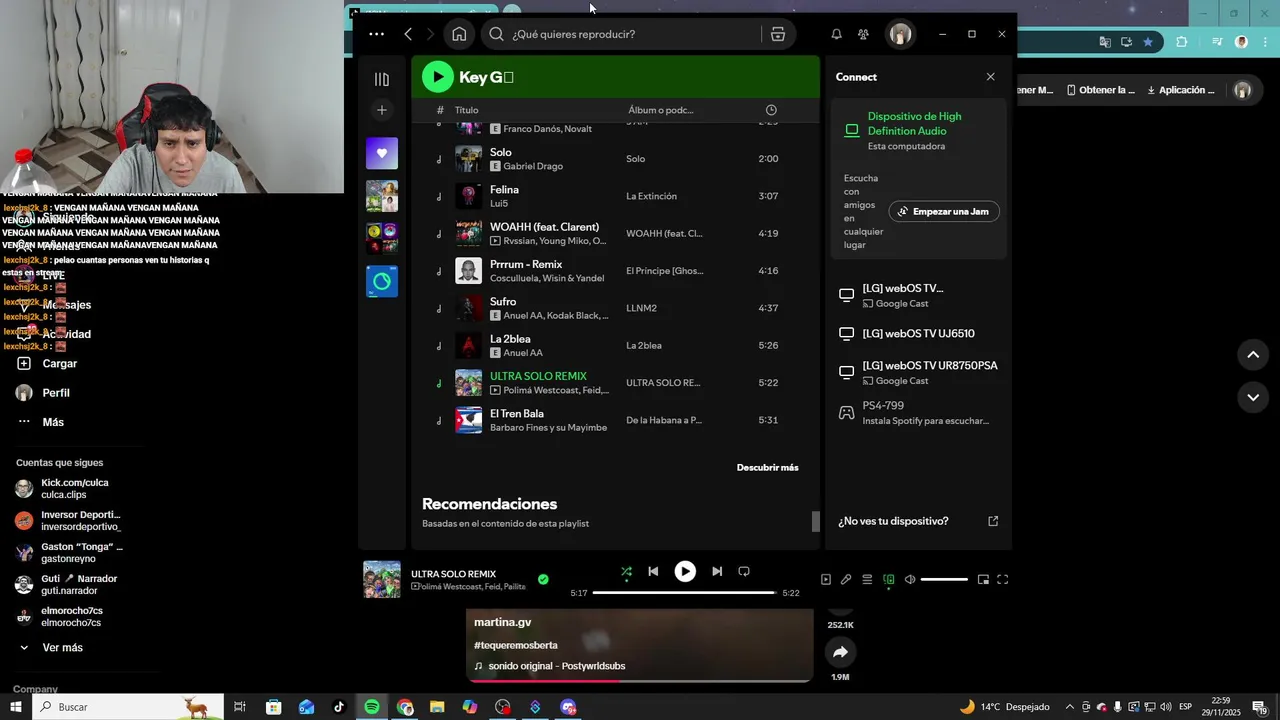Viewport: 1280px width, 720px height.
Task: Mute the Spotify volume icon
Action: pyautogui.click(x=910, y=579)
